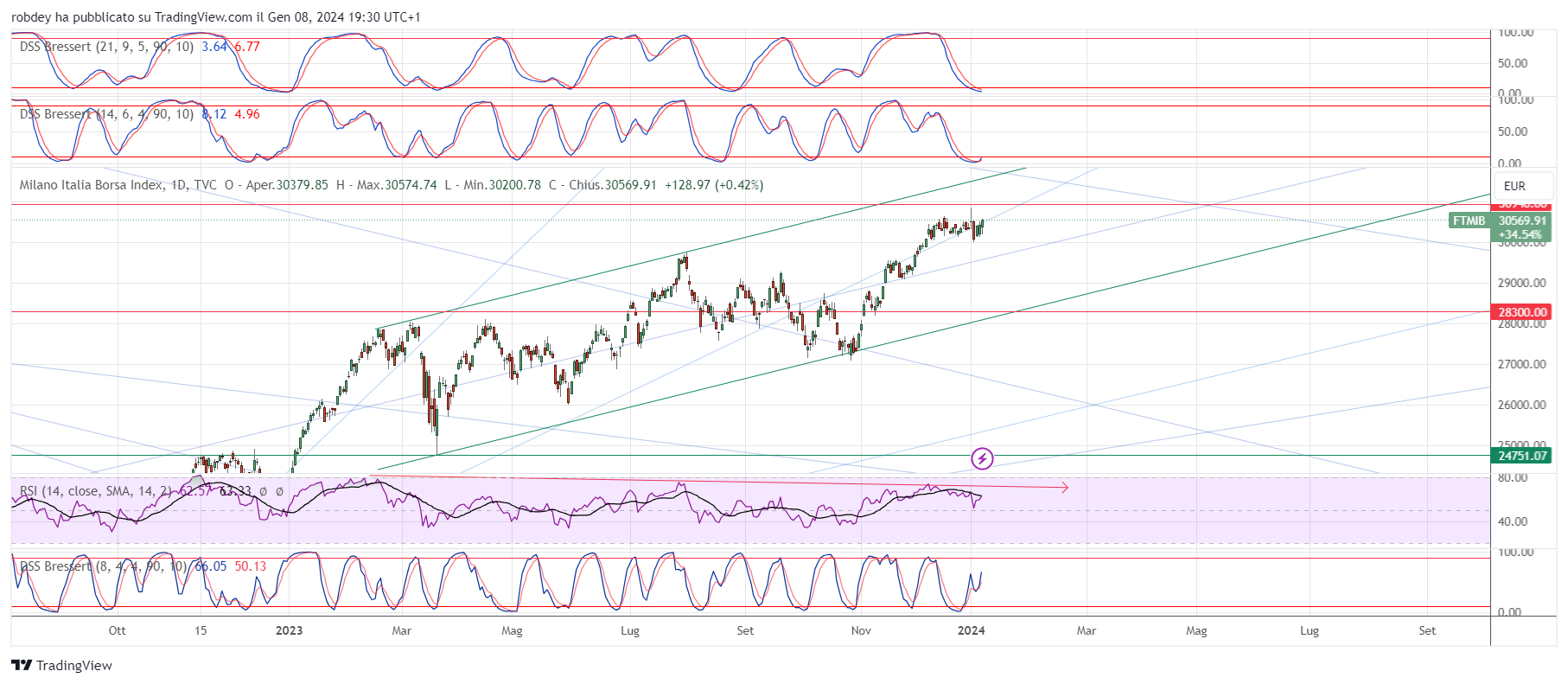
Task: Click the 2024 year label on time axis
Action: (972, 630)
